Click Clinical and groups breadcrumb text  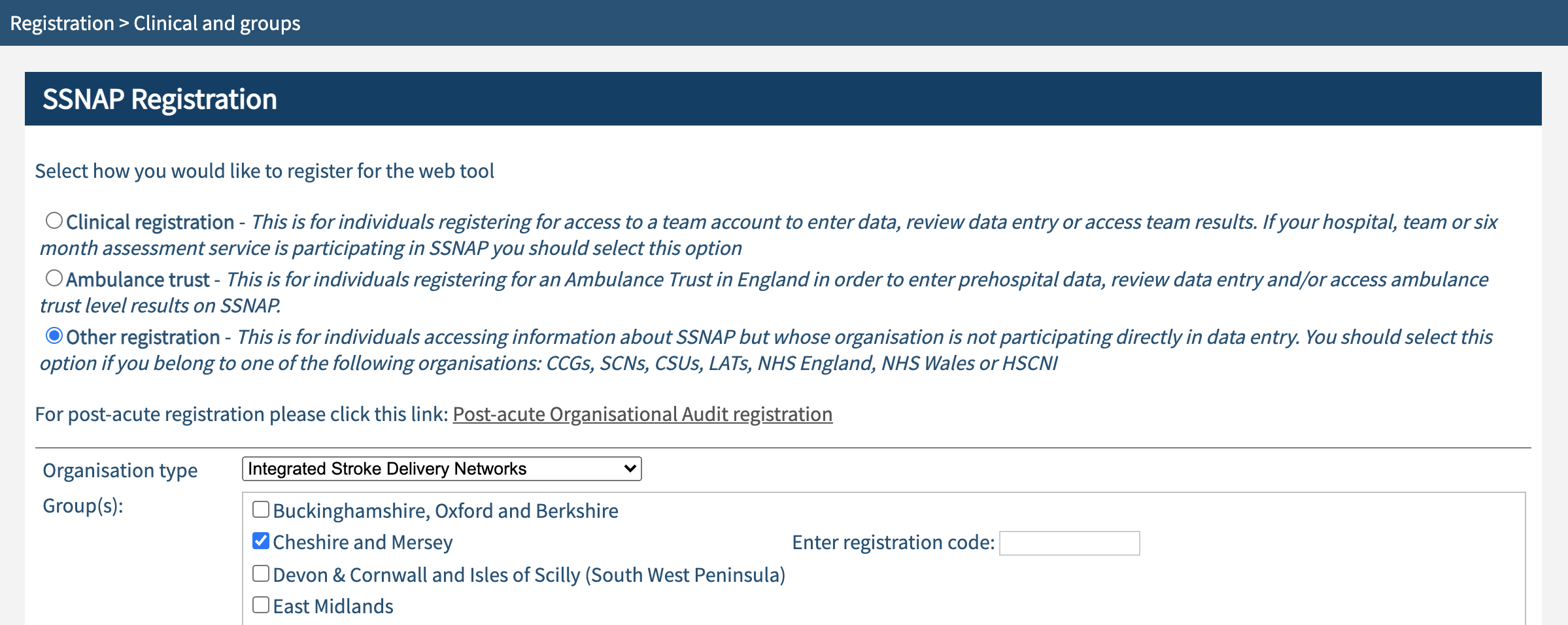tap(217, 24)
